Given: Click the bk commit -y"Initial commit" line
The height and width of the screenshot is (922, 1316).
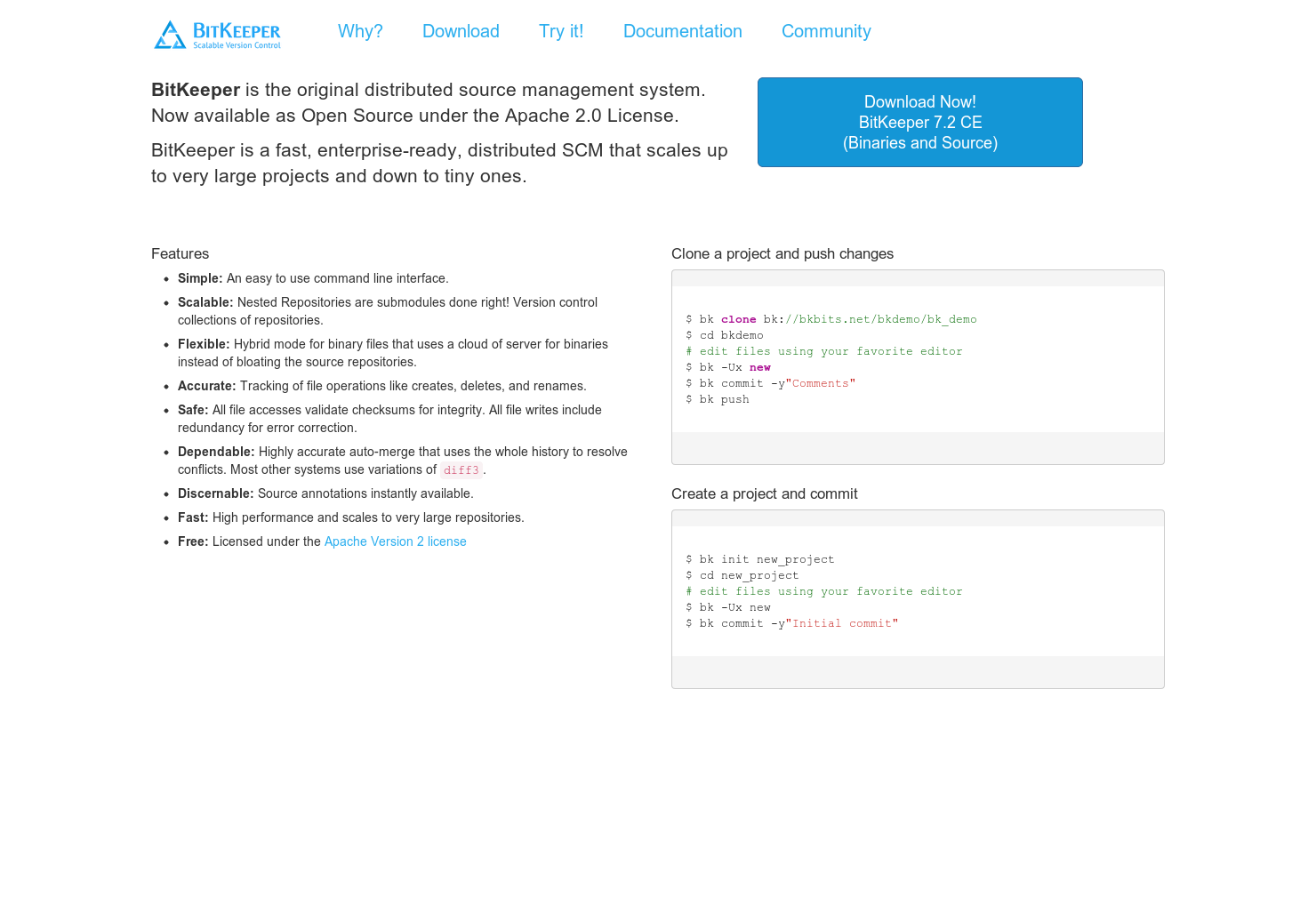Looking at the screenshot, I should click(x=792, y=623).
